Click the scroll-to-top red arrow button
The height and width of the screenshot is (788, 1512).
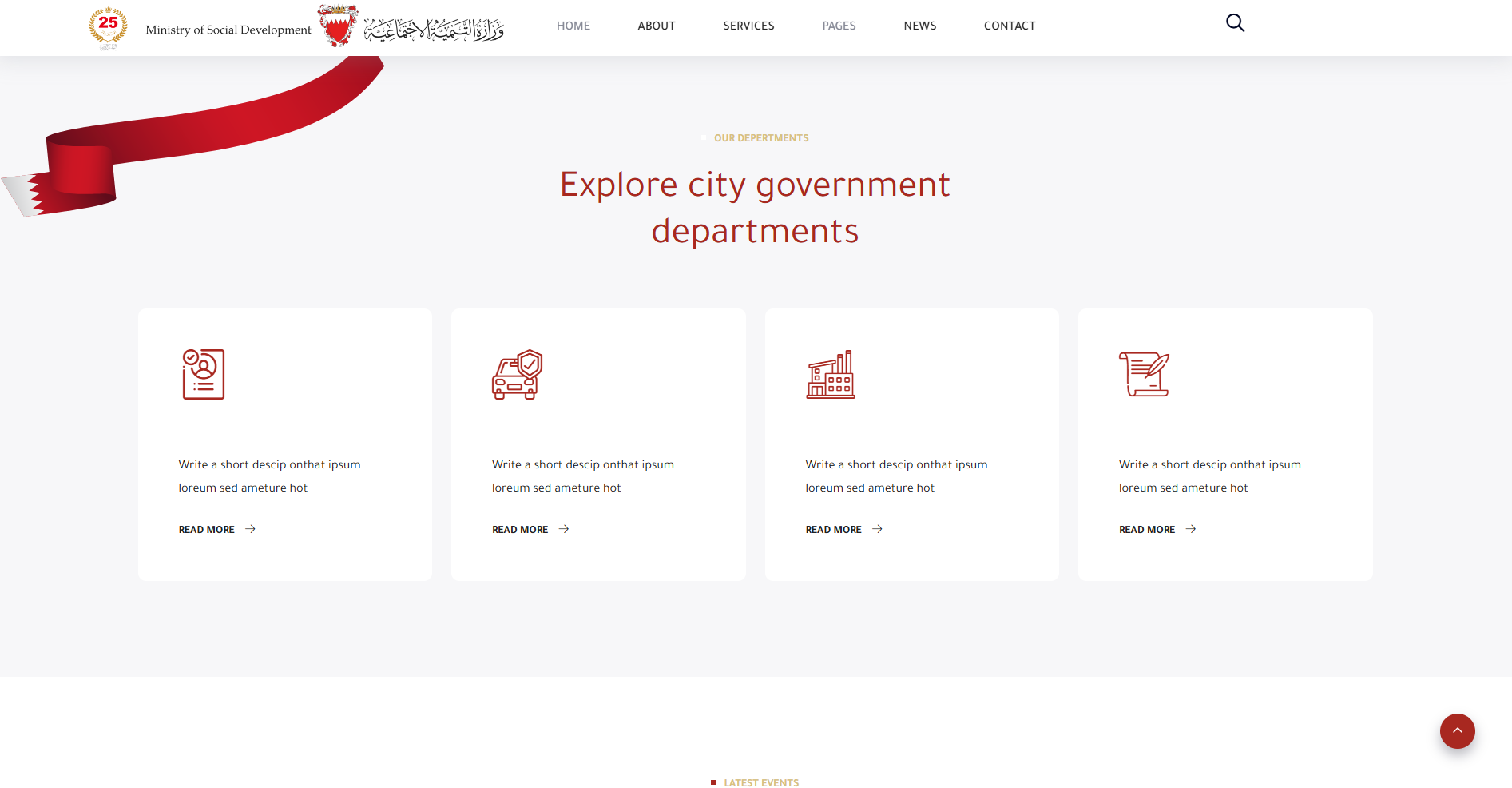click(1457, 730)
